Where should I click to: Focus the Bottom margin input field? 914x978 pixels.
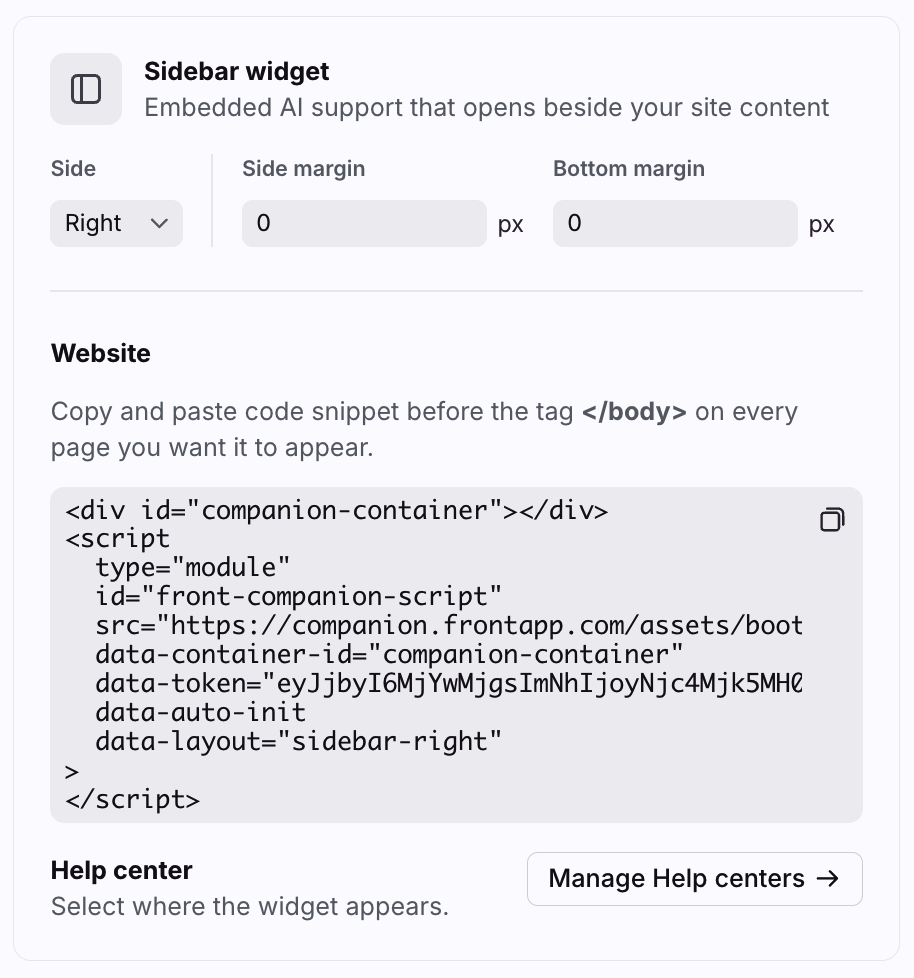[x=675, y=223]
